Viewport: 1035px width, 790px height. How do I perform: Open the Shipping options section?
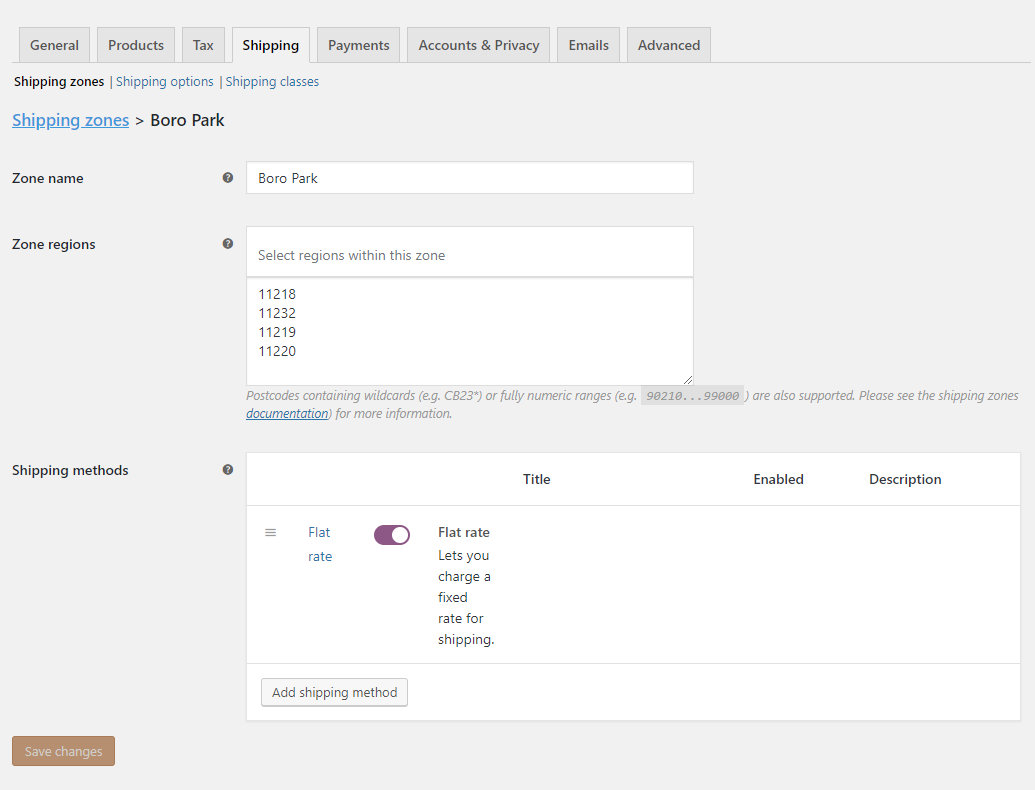tap(164, 81)
